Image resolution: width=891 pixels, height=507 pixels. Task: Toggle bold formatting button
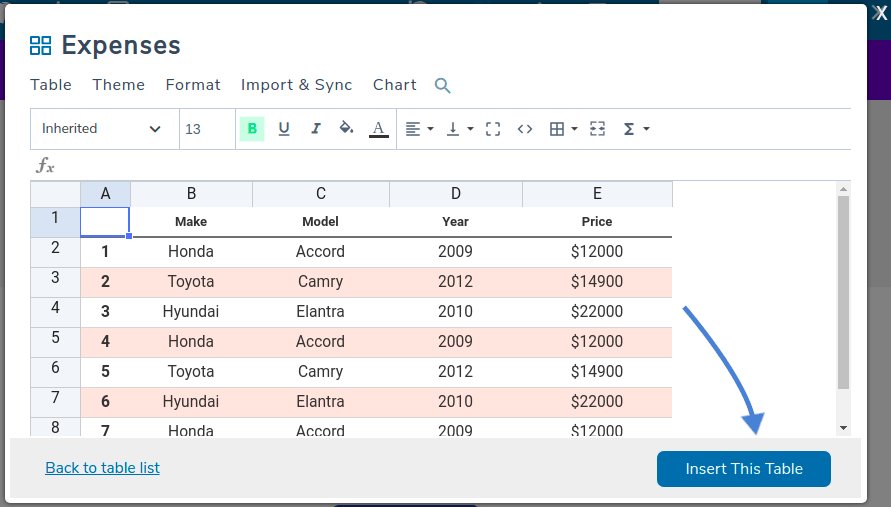252,129
